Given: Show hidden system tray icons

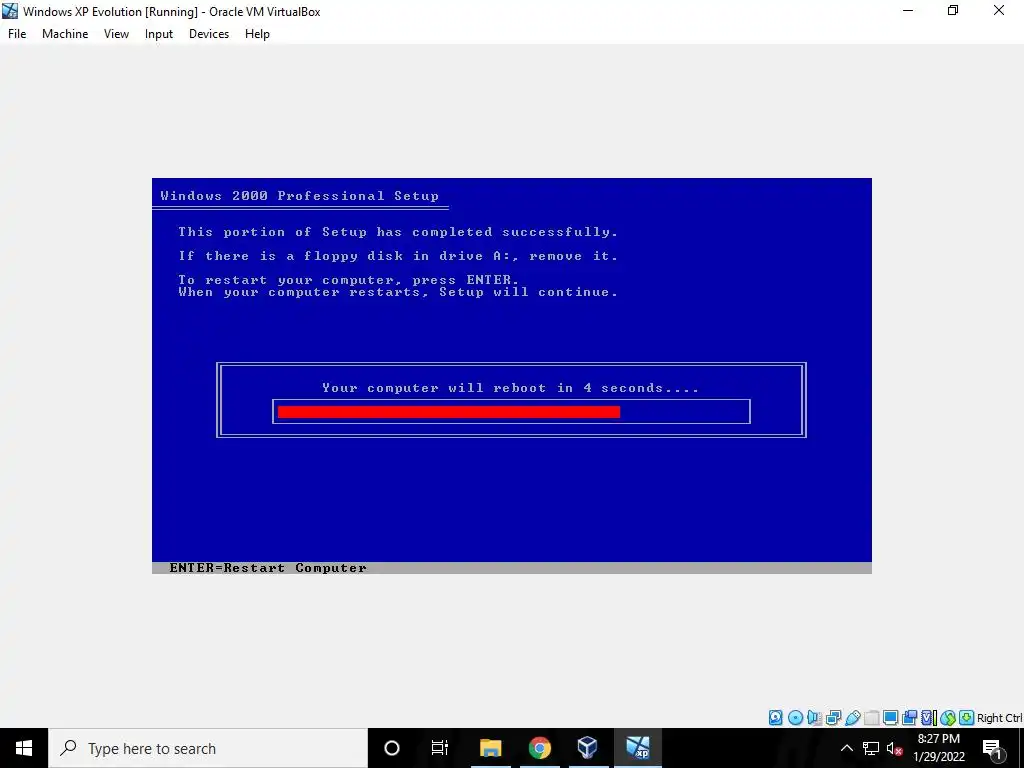Looking at the screenshot, I should pyautogui.click(x=846, y=748).
